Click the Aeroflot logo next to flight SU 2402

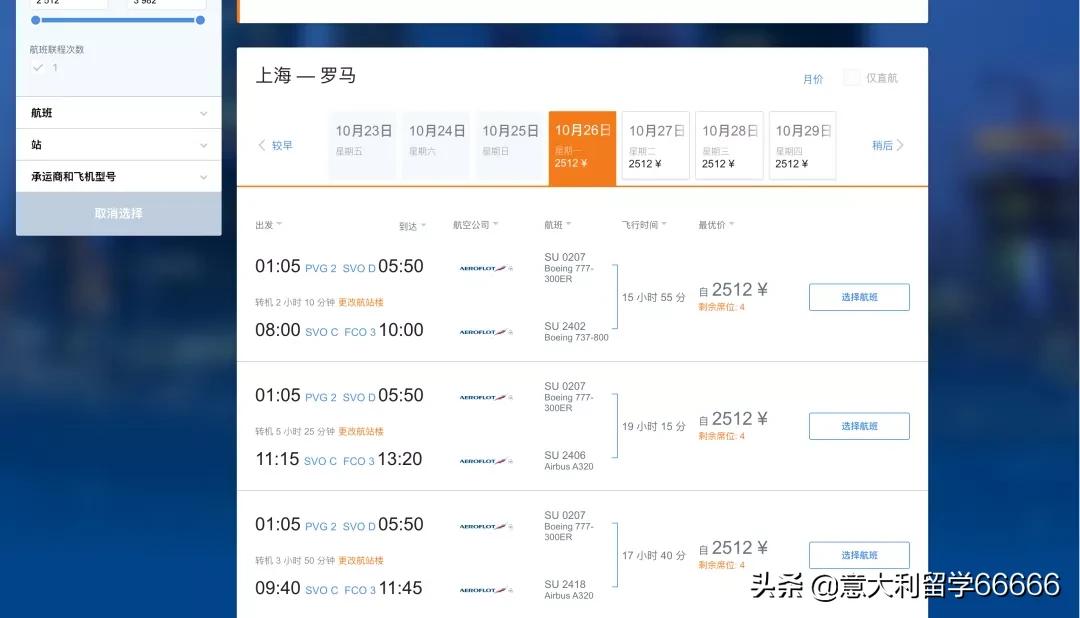tap(485, 330)
